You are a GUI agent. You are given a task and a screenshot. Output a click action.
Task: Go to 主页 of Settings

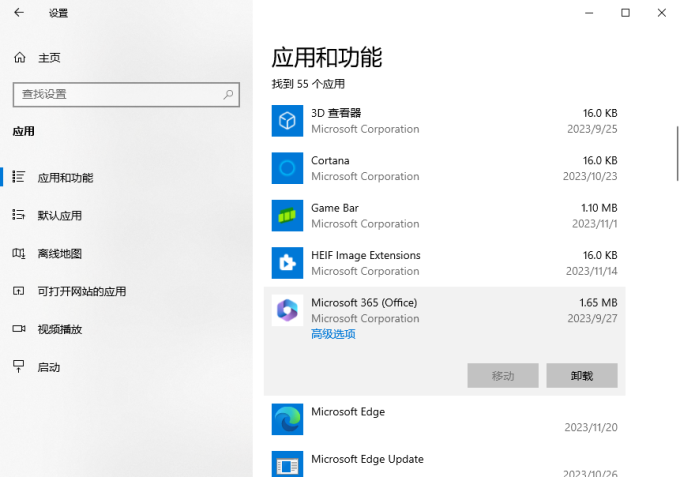(49, 58)
